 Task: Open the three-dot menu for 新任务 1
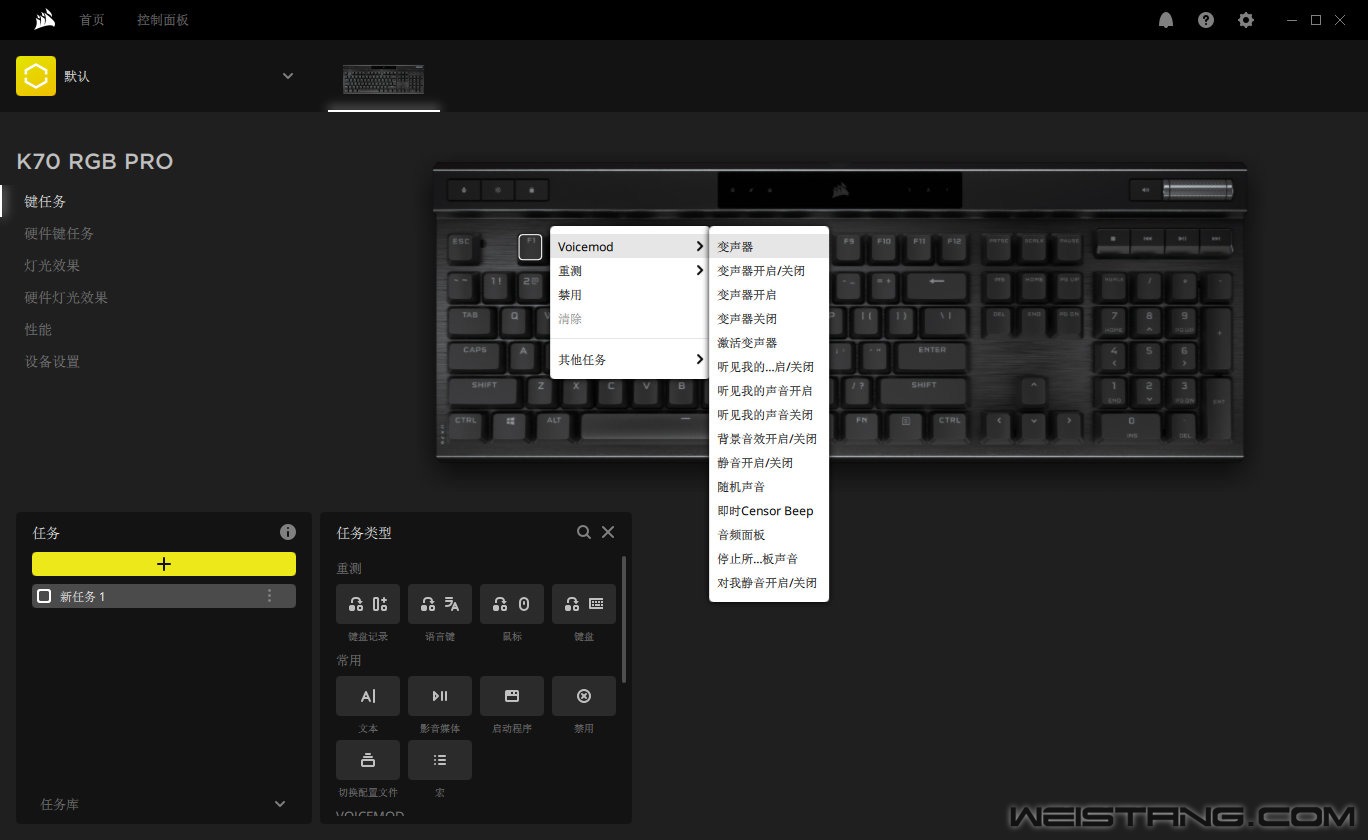click(269, 596)
